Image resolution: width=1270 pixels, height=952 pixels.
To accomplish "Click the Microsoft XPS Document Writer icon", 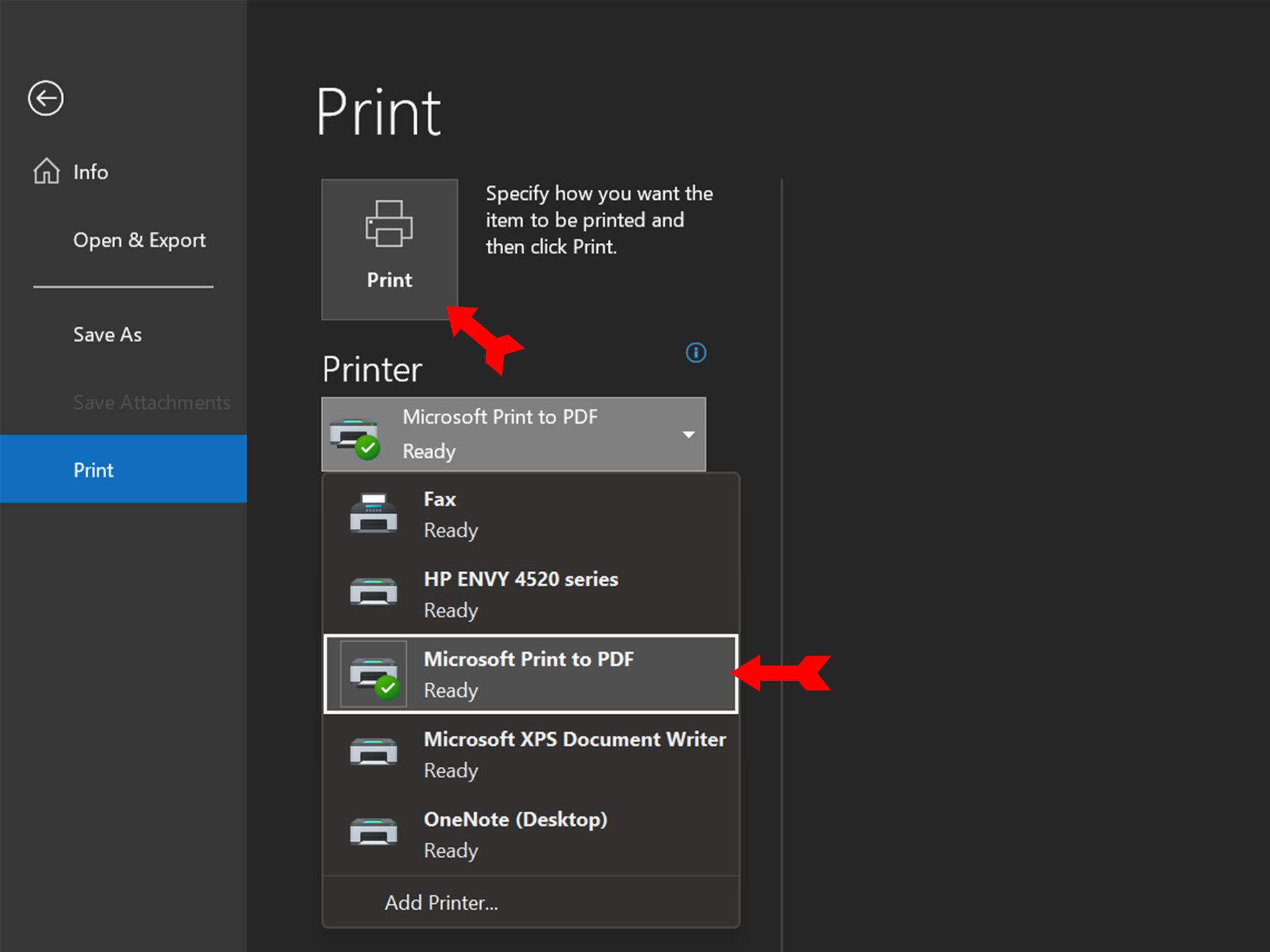I will coord(373,753).
